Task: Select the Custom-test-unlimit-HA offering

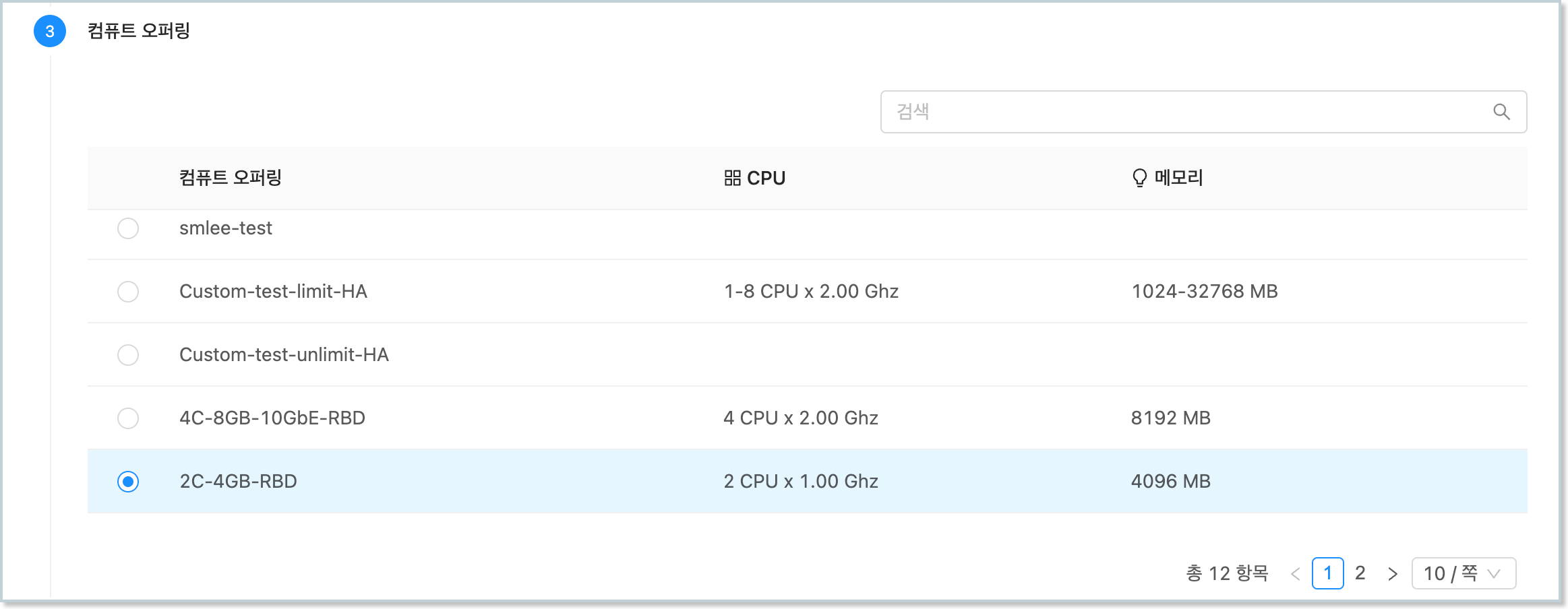Action: point(128,354)
